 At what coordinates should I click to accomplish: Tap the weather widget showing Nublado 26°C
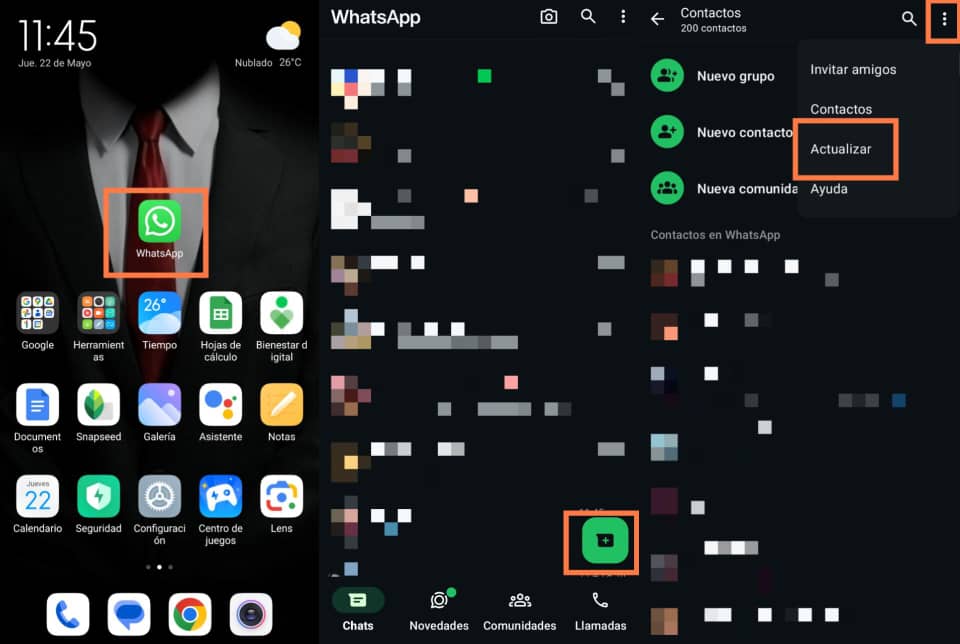pos(269,44)
